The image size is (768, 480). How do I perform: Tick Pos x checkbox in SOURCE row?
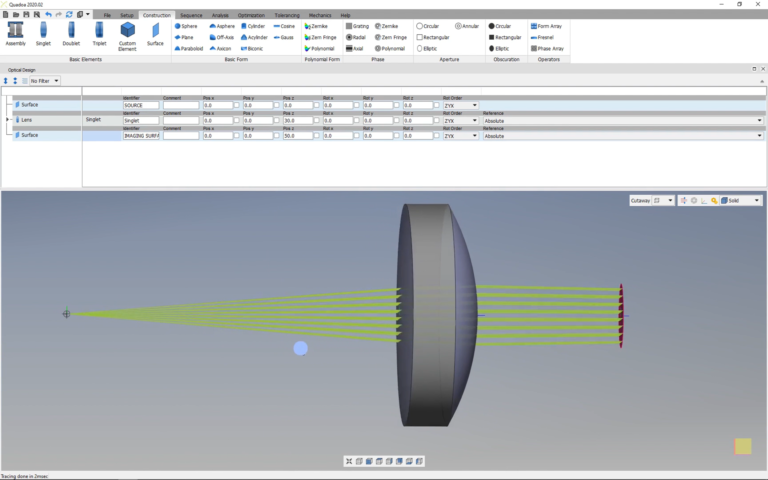237,105
